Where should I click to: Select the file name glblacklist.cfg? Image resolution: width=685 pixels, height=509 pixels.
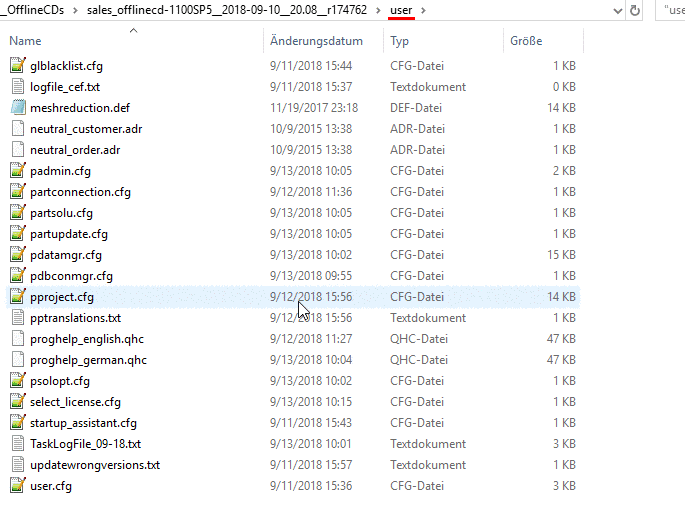coord(66,66)
